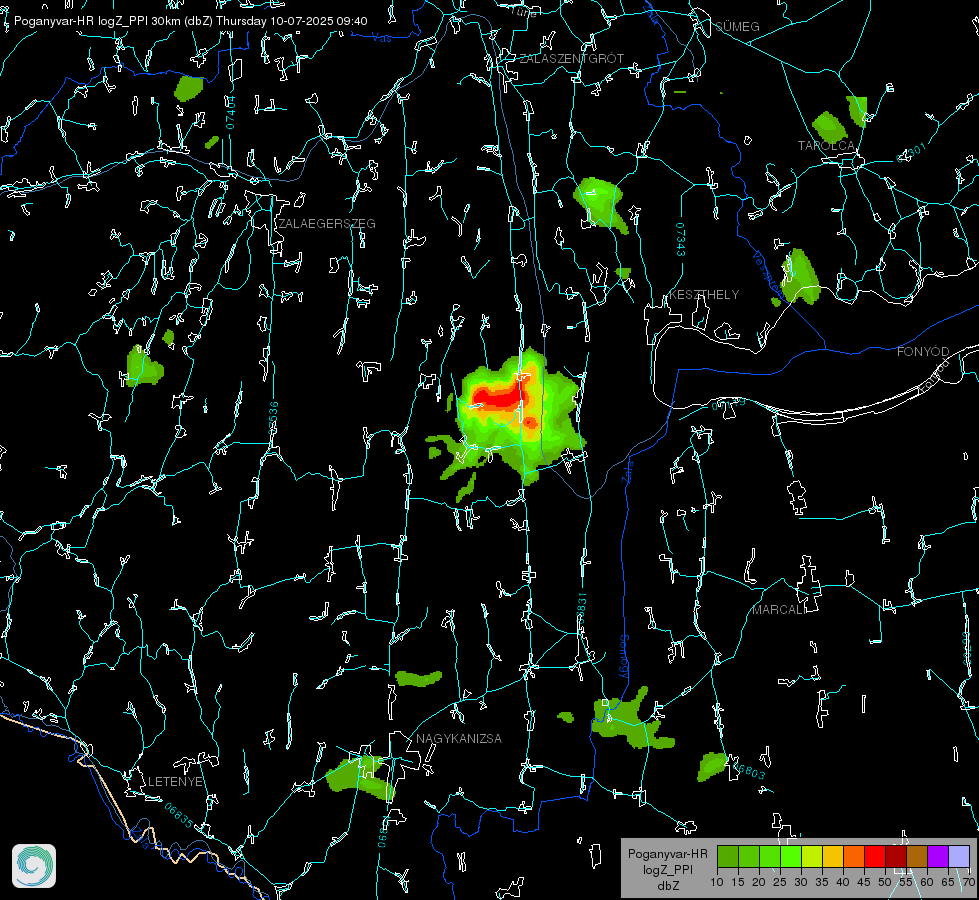Select the 10–15 dBZ dark green swatch

(727, 856)
